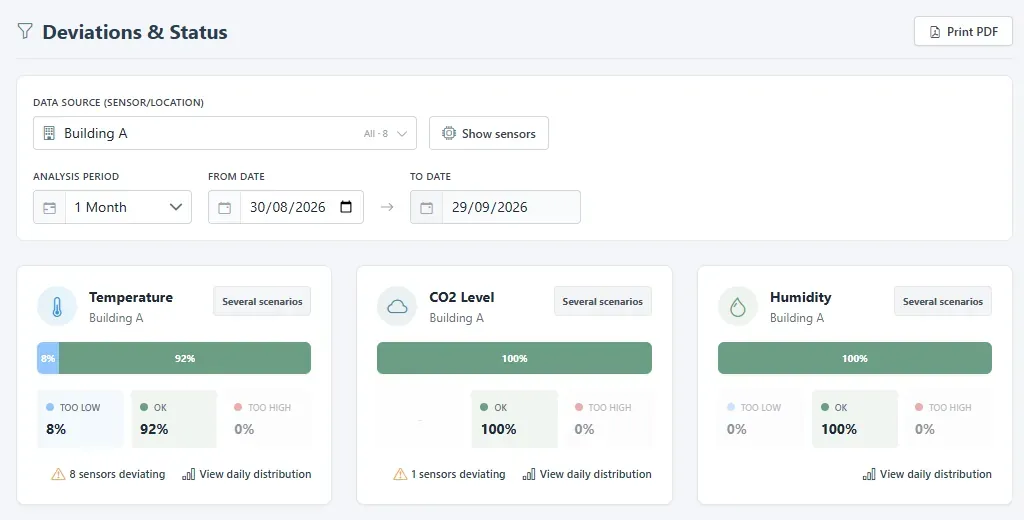Select the OK 100% tile in CO2 Level

click(x=515, y=419)
